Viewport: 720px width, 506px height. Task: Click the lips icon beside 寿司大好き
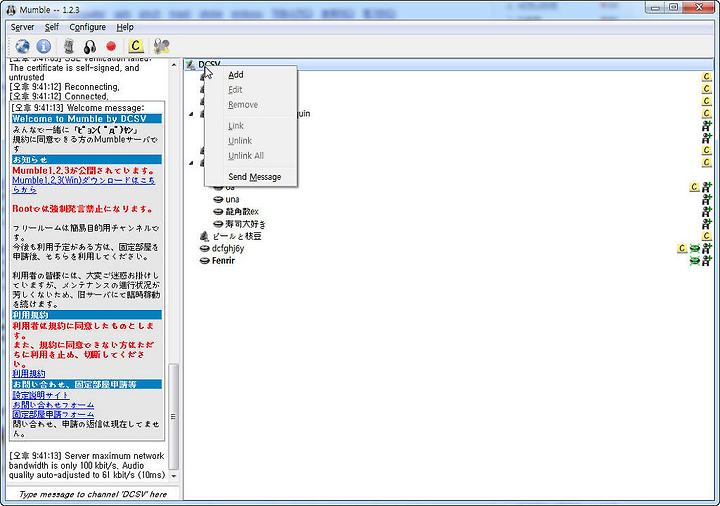[x=218, y=224]
